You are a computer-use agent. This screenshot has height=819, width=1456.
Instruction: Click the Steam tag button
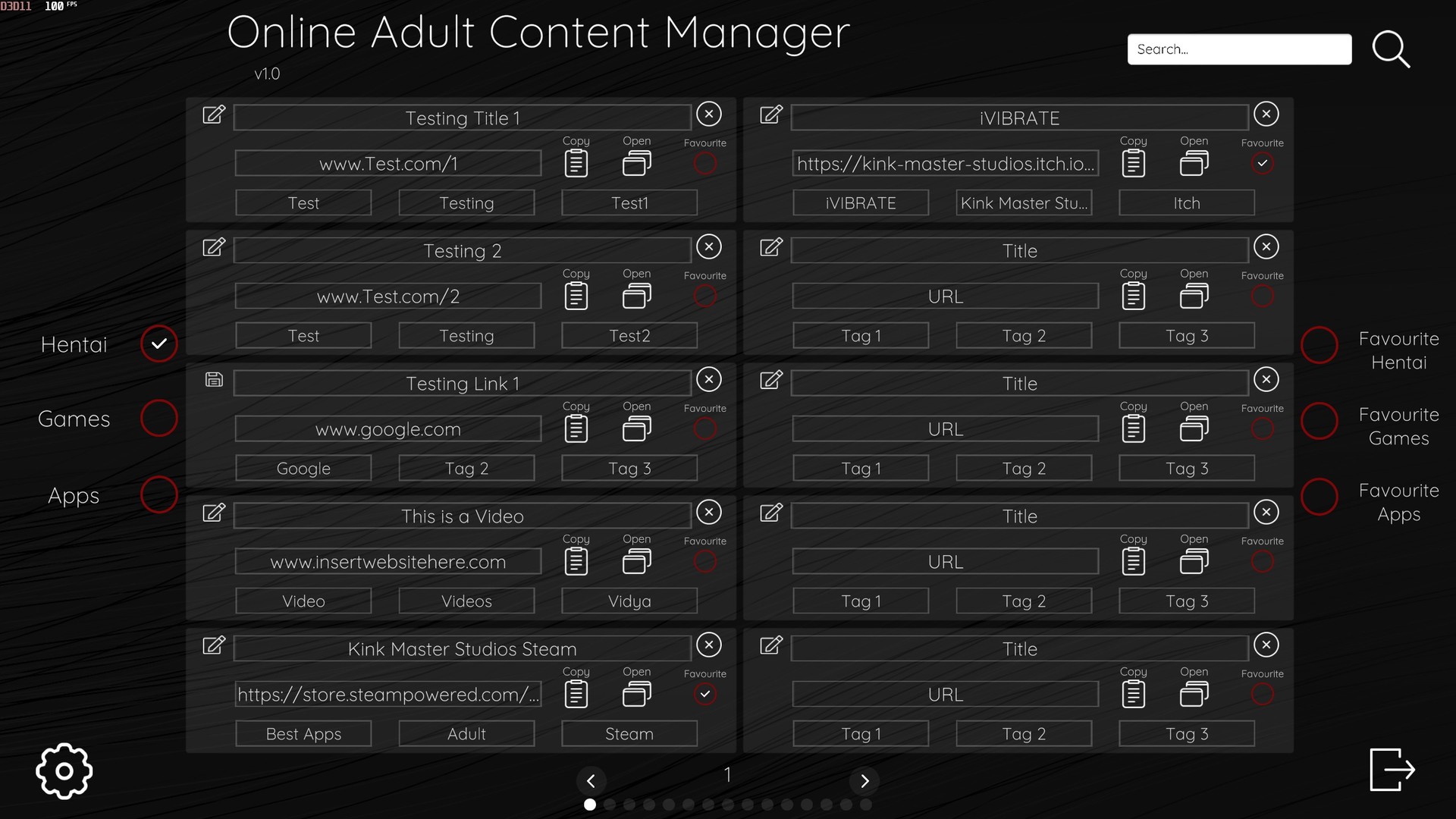coord(629,733)
